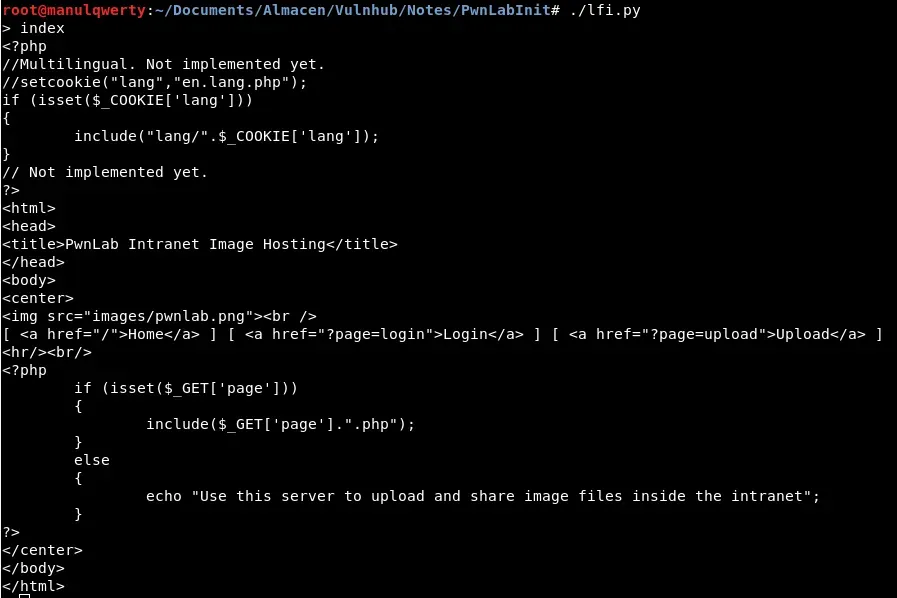Click the second 'Not implemented yet' comment

[105, 172]
